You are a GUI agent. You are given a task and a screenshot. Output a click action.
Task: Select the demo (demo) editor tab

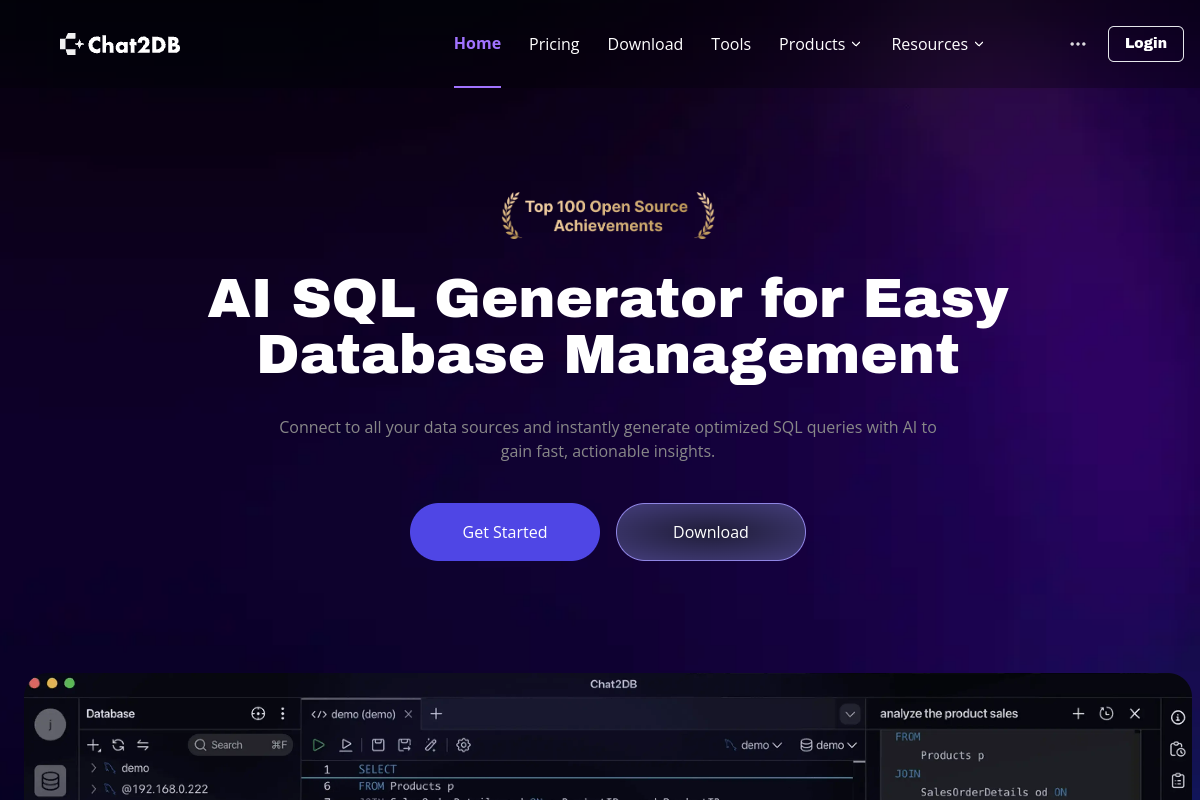coord(362,714)
